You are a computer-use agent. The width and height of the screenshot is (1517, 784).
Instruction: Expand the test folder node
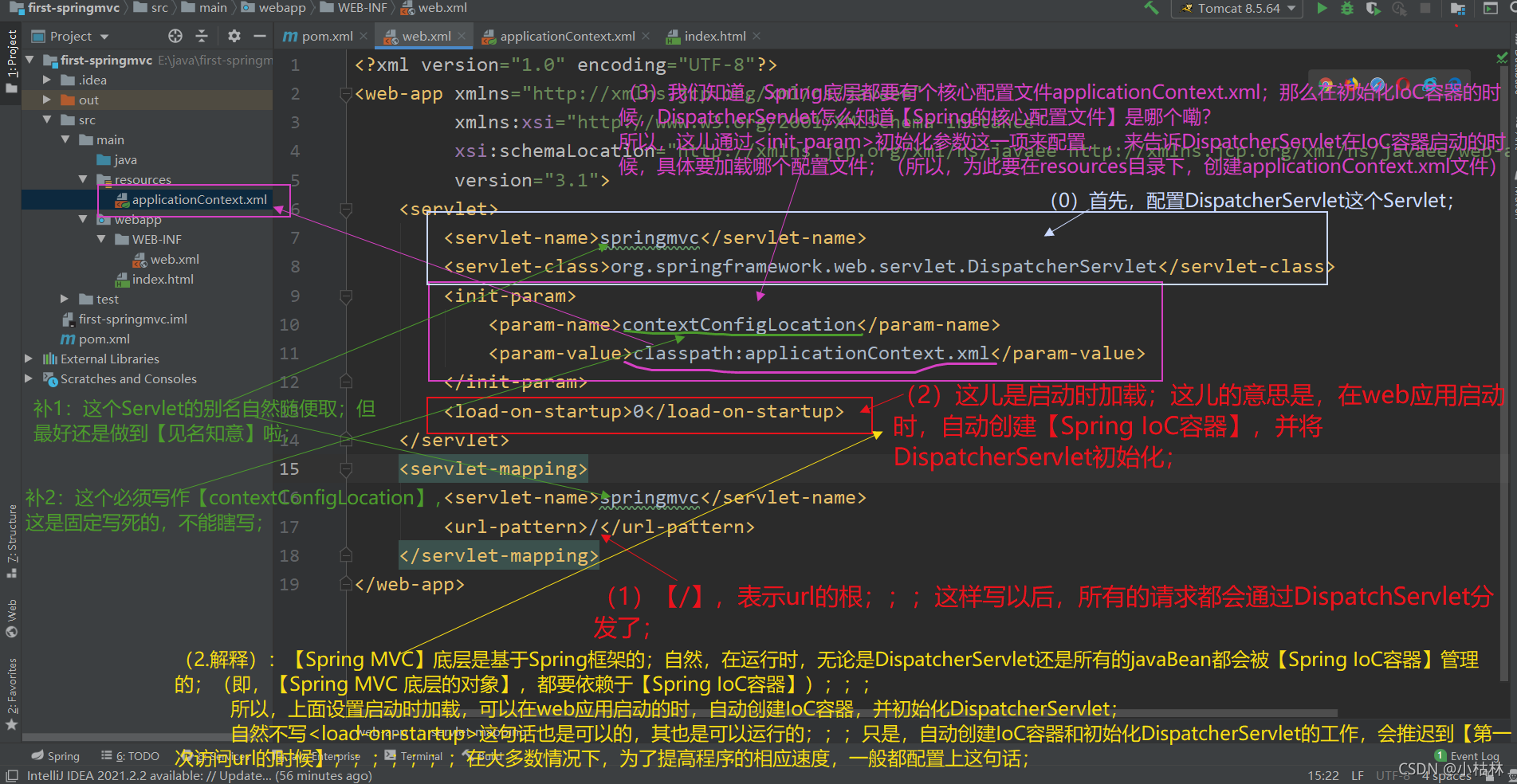click(65, 299)
